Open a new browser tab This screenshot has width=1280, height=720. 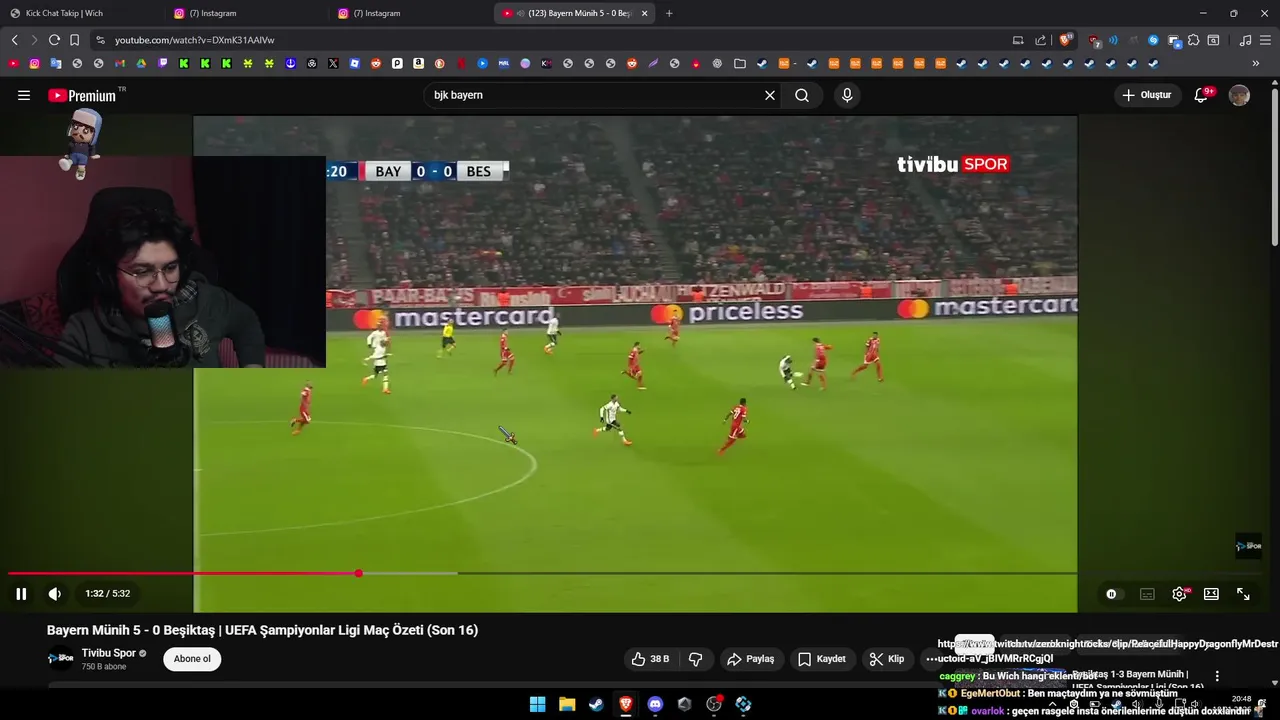point(669,13)
